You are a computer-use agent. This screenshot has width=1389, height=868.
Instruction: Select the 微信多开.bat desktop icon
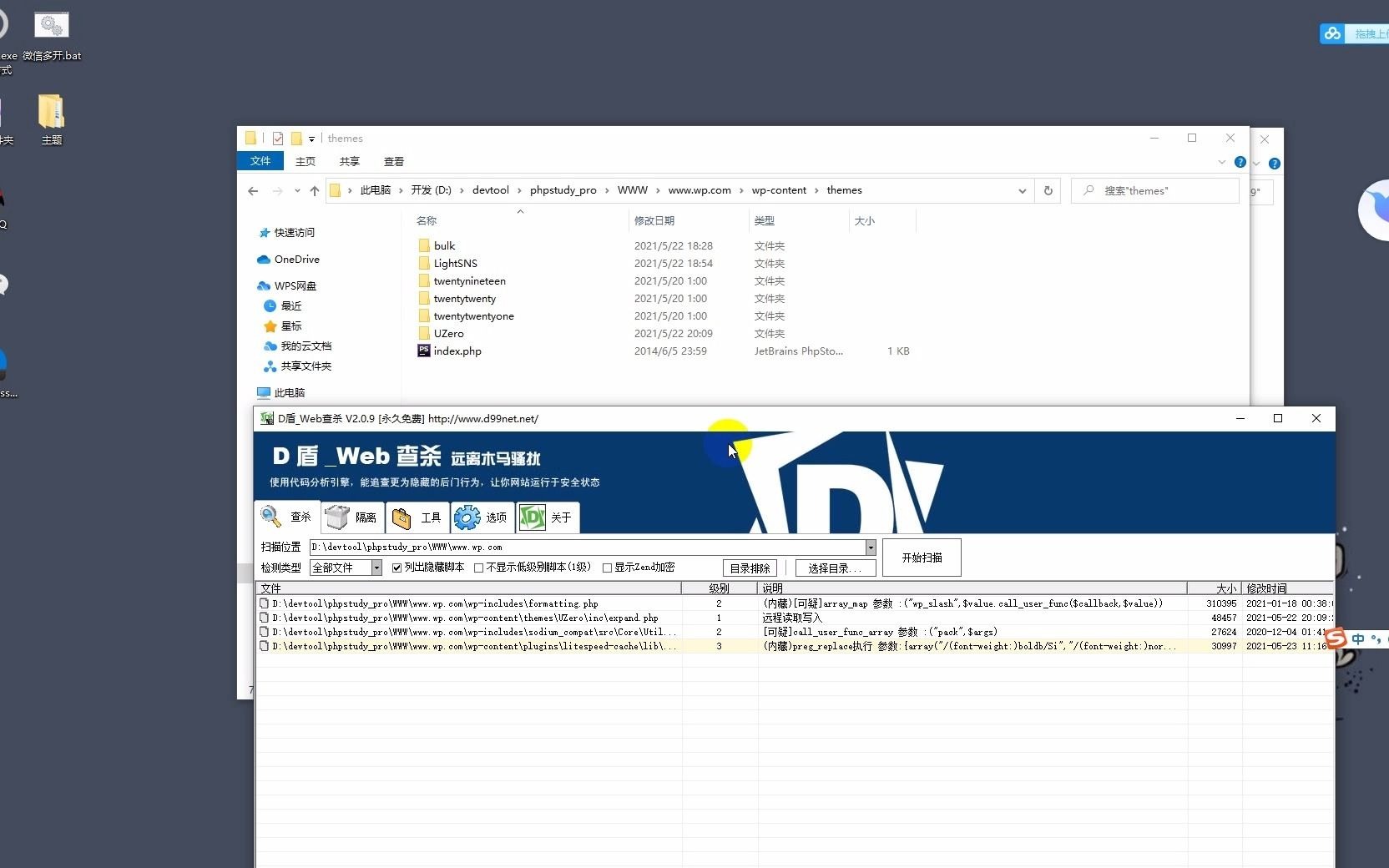(52, 37)
